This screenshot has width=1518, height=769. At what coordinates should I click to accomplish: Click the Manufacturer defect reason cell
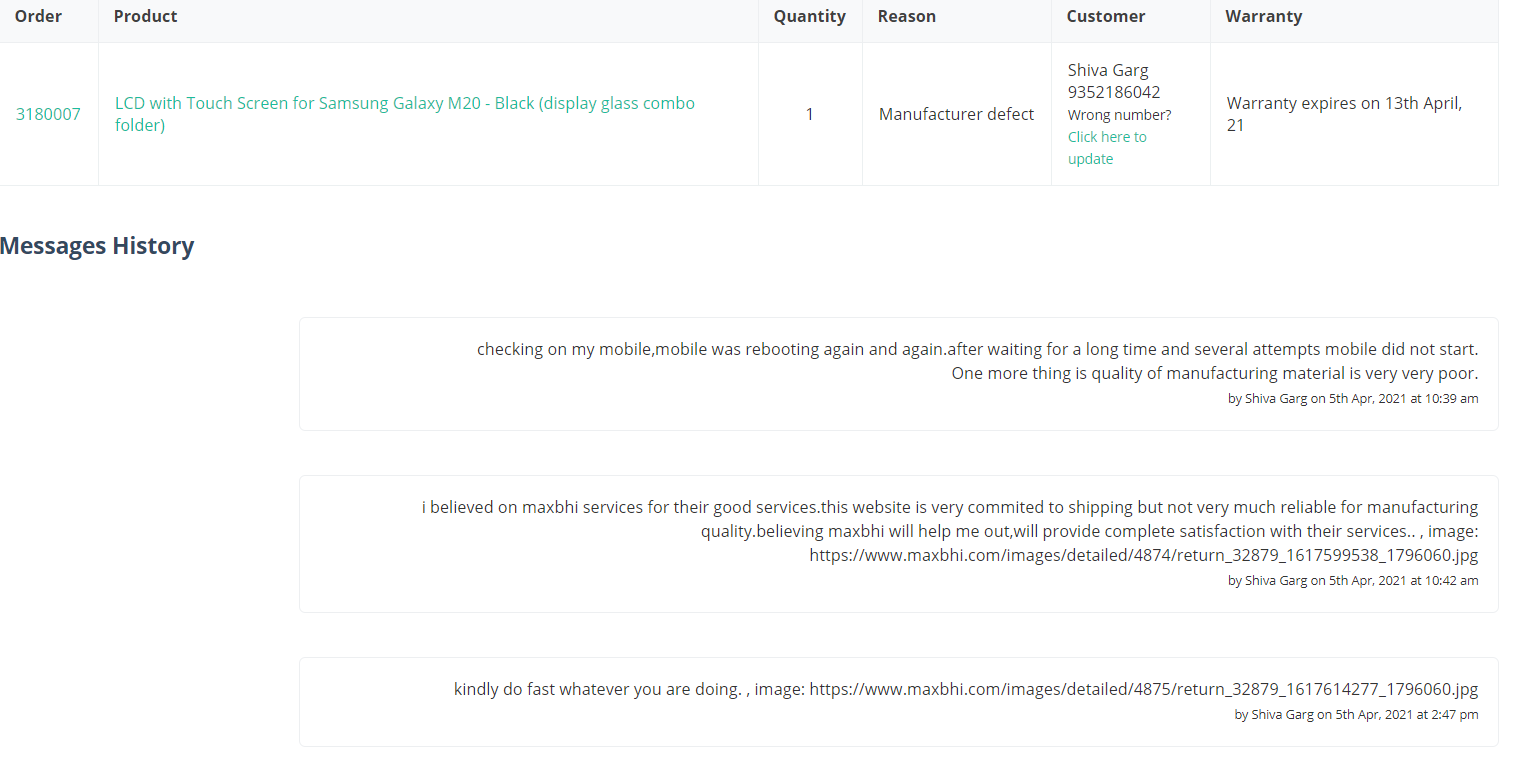(x=957, y=114)
